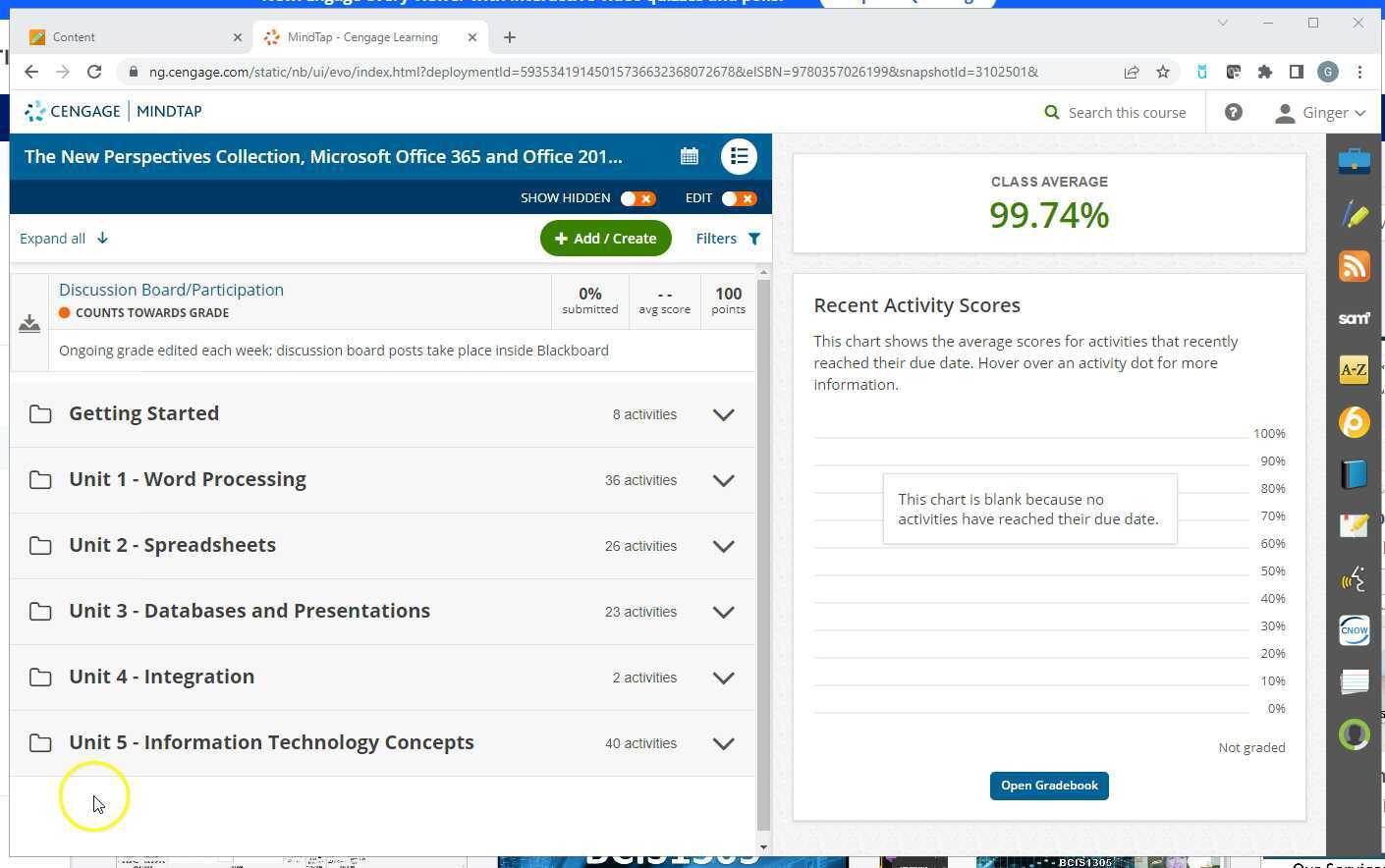Open a new browser tab
1385x868 pixels.
click(509, 37)
